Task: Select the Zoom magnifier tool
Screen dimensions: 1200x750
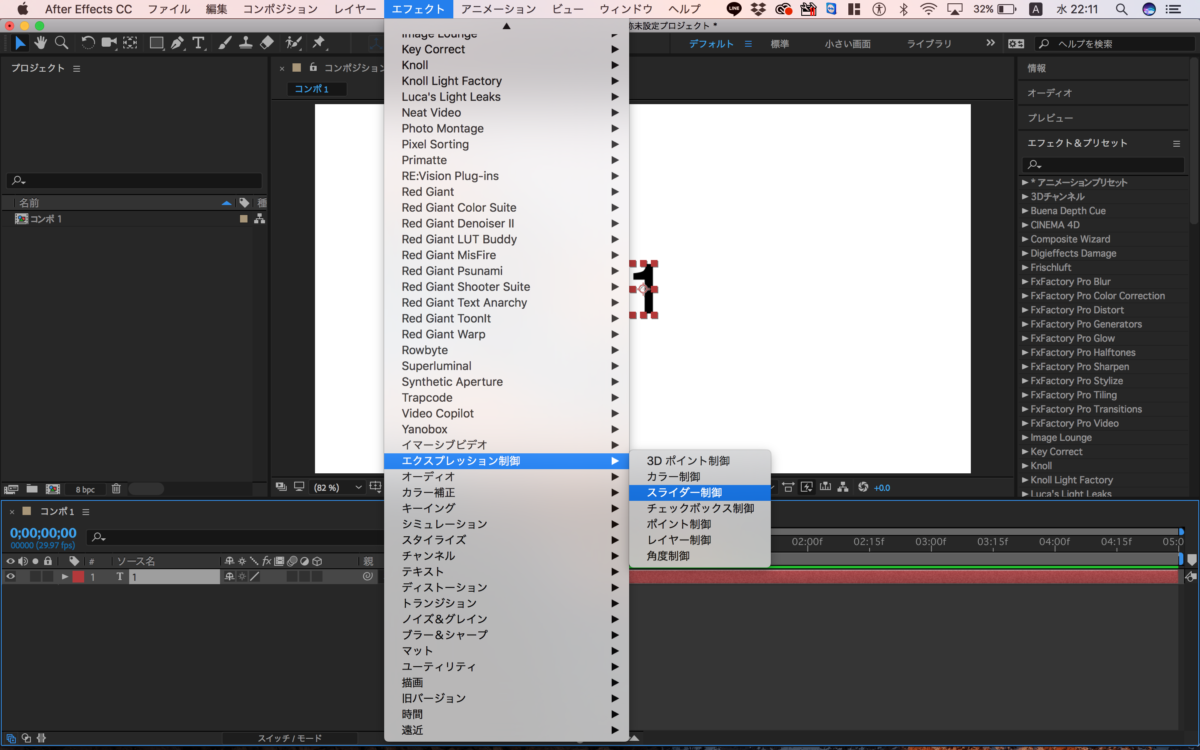Action: tap(61, 43)
